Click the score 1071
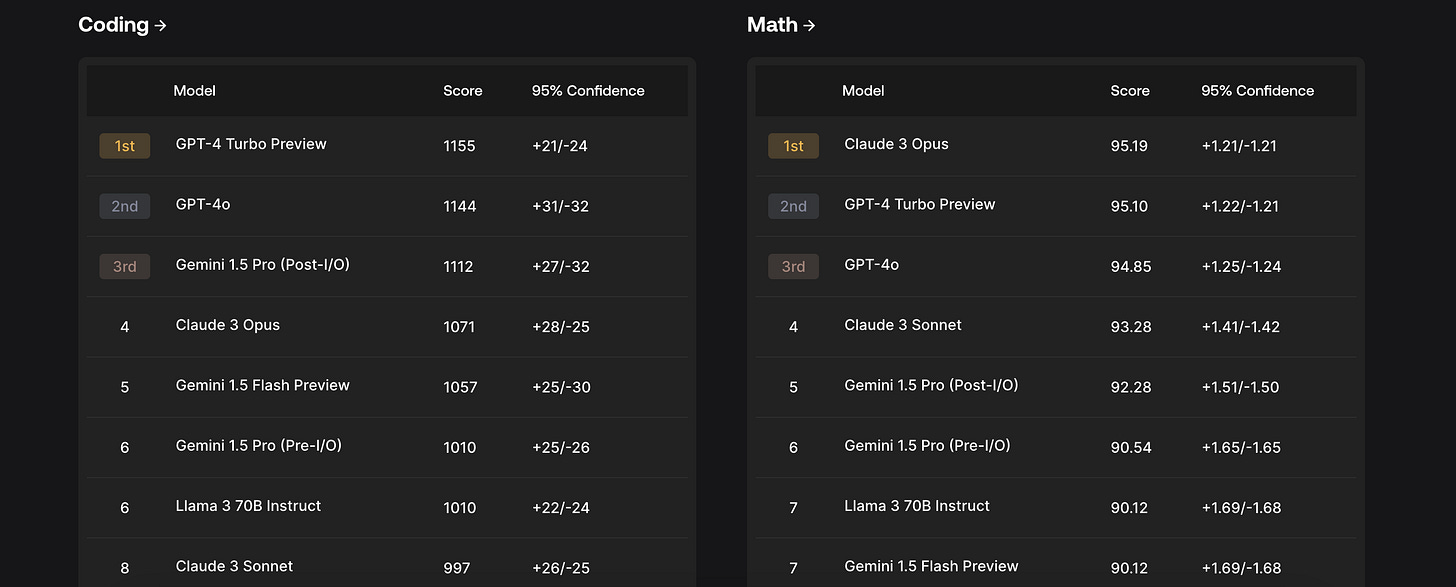The width and height of the screenshot is (1456, 587). [459, 327]
